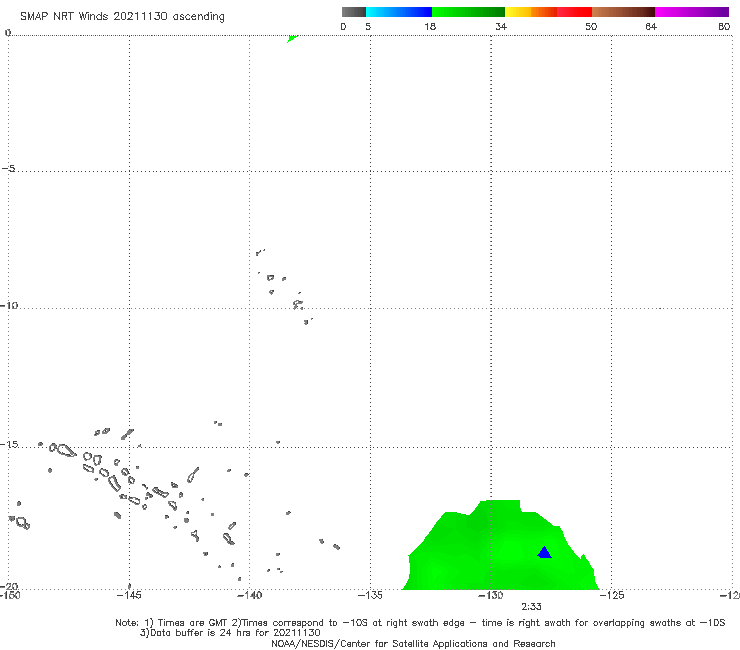The image size is (740, 650).
Task: Click the gray segment of the wind color bar
Action: (354, 12)
